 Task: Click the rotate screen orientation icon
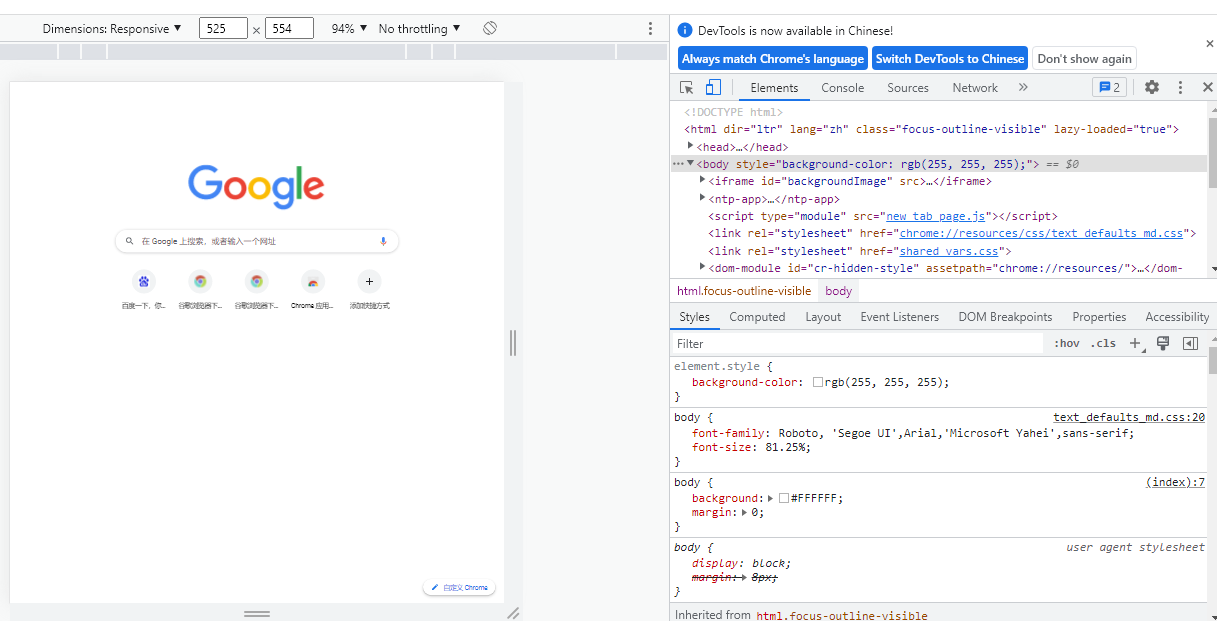click(490, 28)
